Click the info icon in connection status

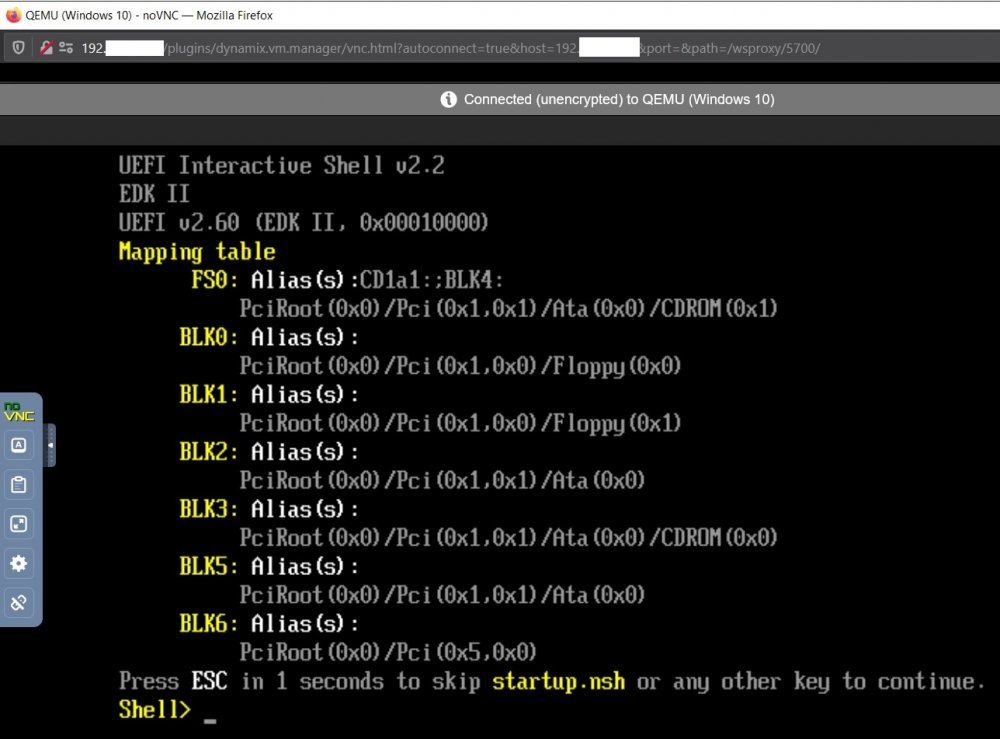coord(448,99)
